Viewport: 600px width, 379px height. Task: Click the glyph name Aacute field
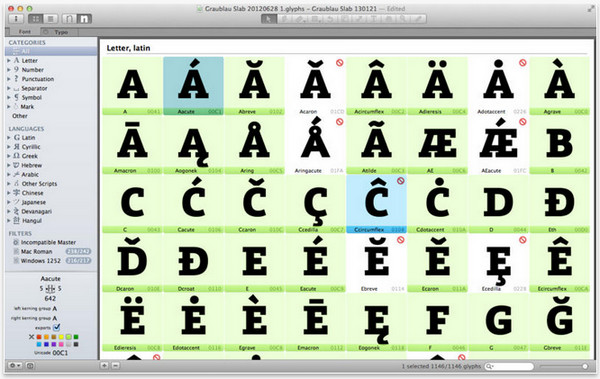click(x=51, y=279)
